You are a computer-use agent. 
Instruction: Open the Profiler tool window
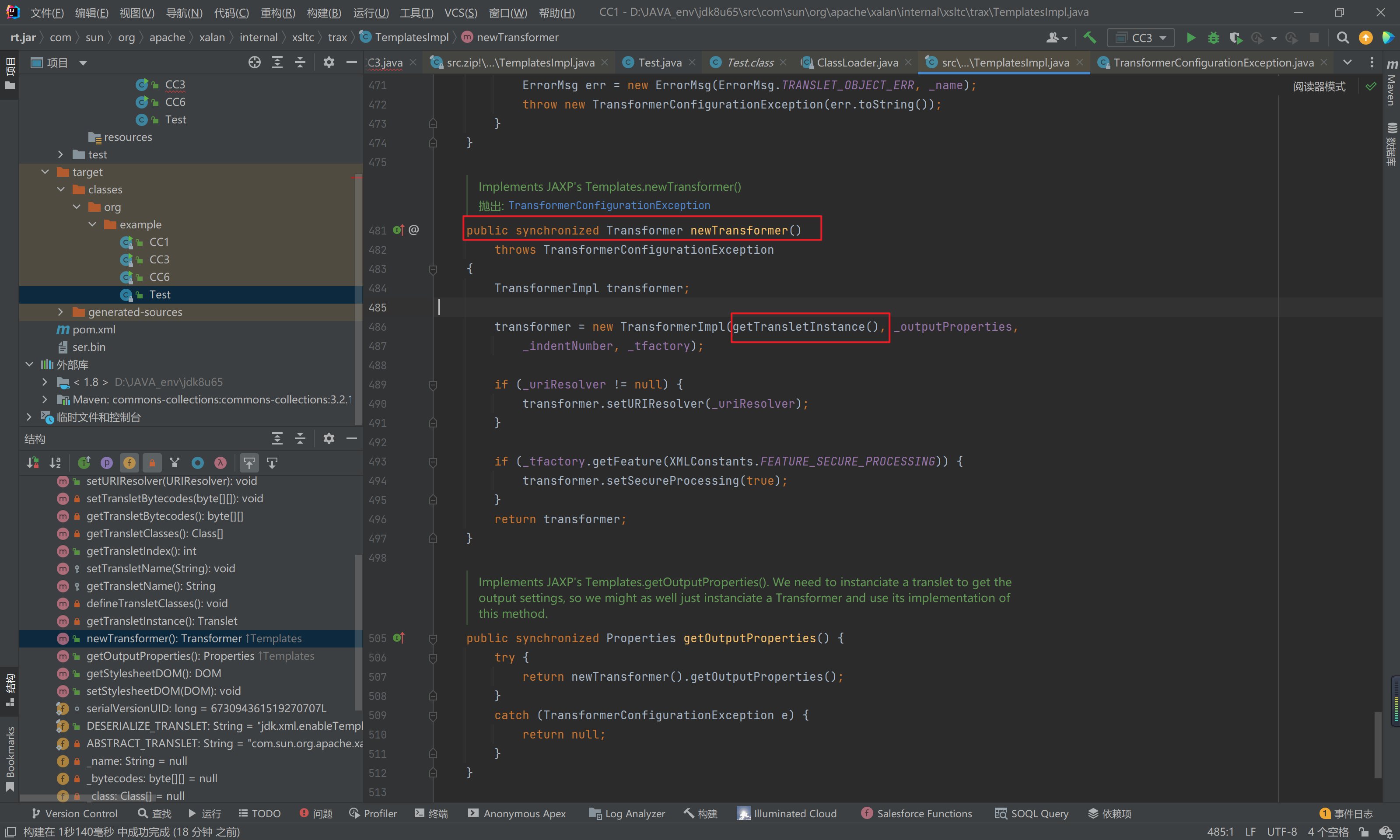tap(373, 813)
